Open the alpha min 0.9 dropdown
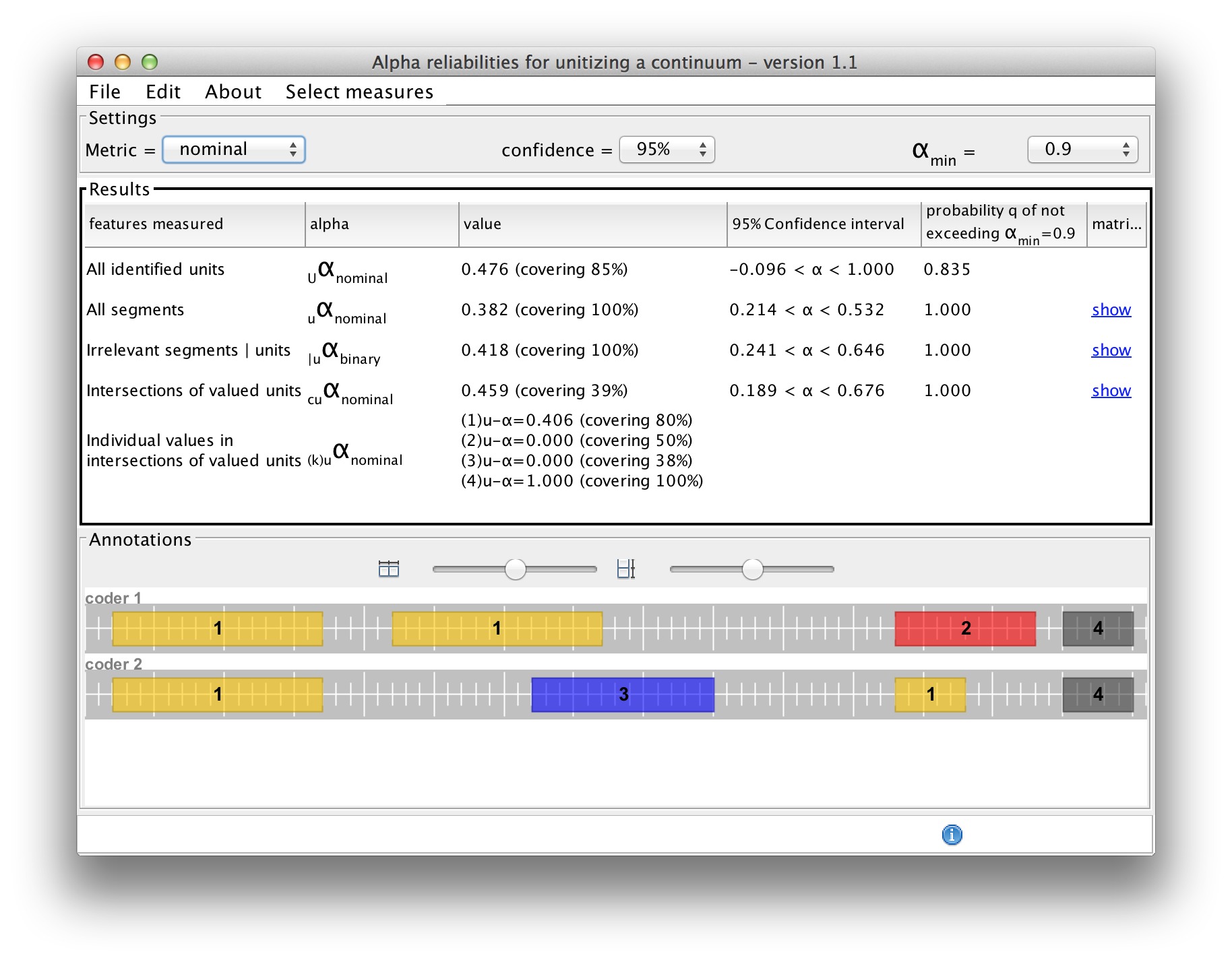This screenshot has height=962, width=1232. coord(1082,150)
